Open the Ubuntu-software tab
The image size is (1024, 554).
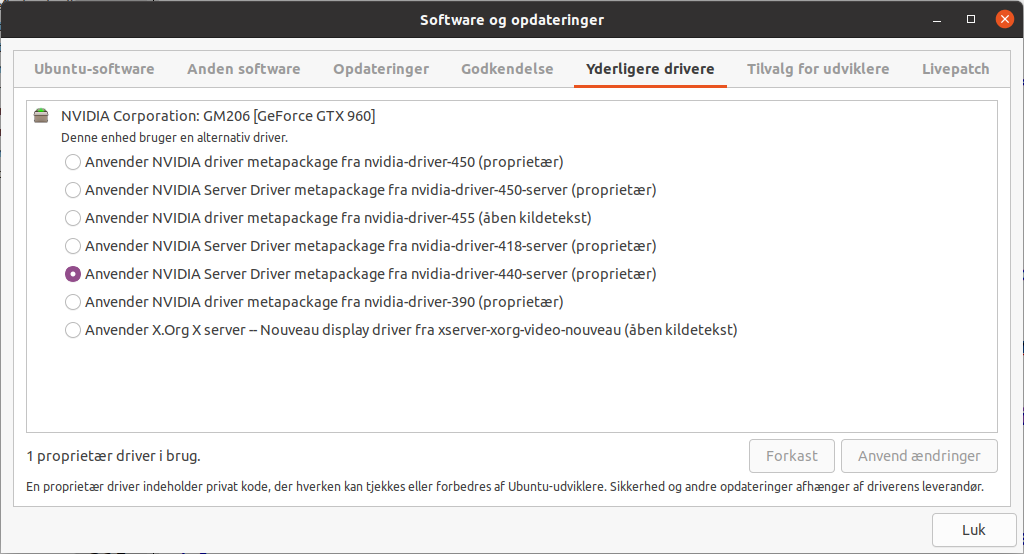click(94, 69)
